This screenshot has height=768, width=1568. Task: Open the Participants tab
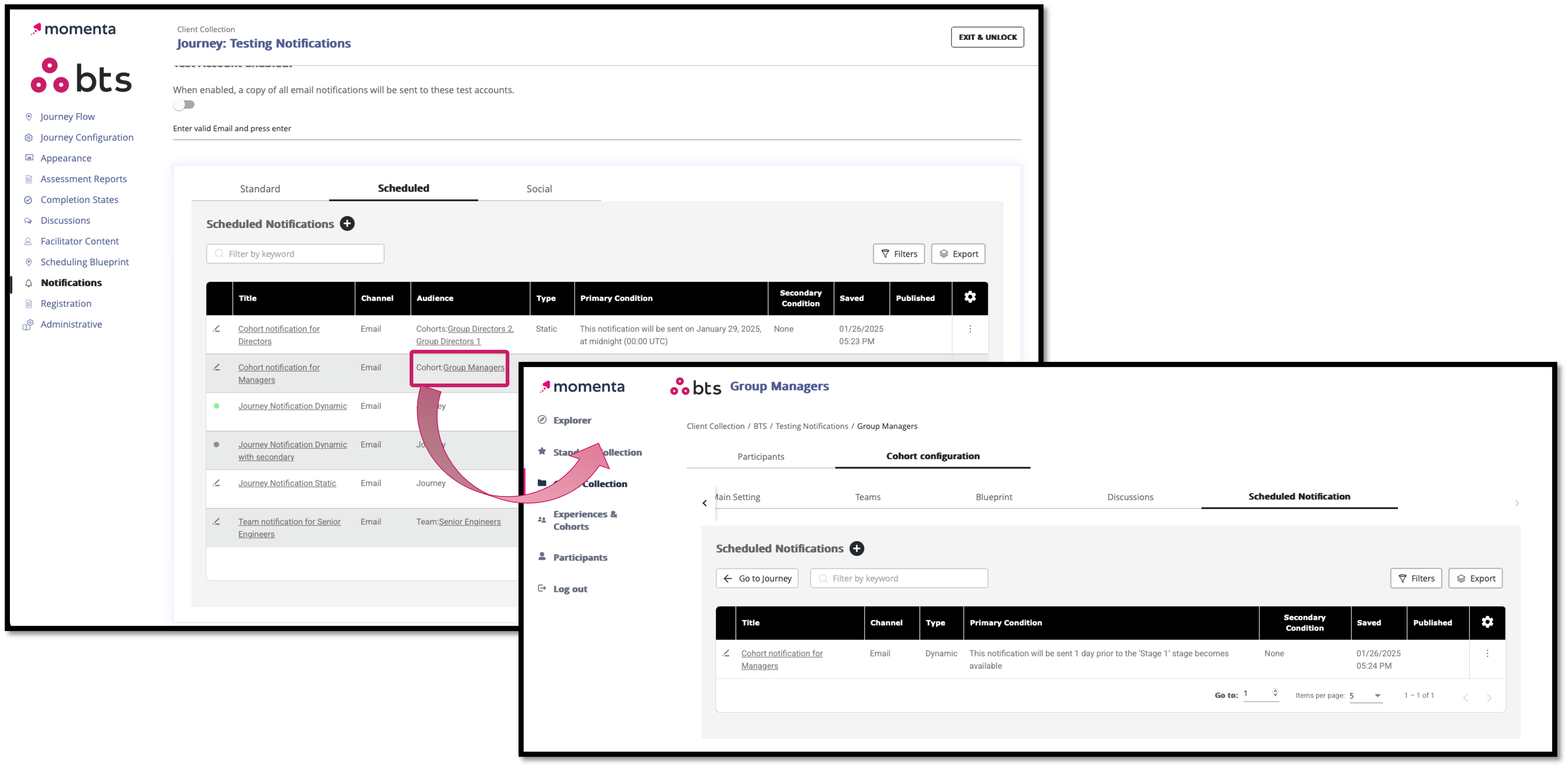[760, 456]
